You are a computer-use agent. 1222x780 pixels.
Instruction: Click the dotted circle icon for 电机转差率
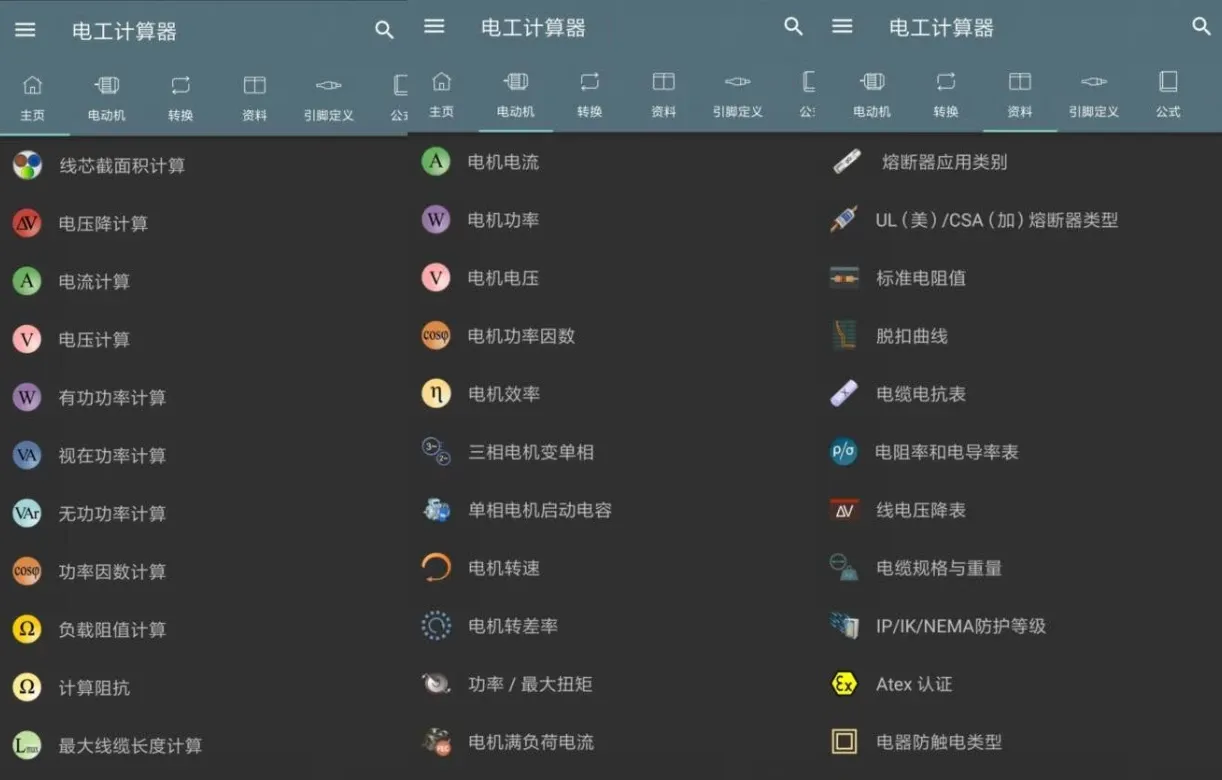436,625
